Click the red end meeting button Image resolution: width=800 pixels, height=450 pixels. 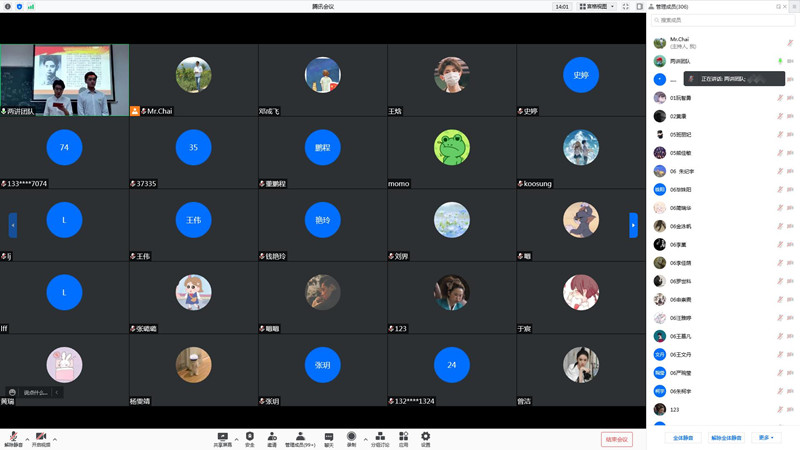[616, 439]
